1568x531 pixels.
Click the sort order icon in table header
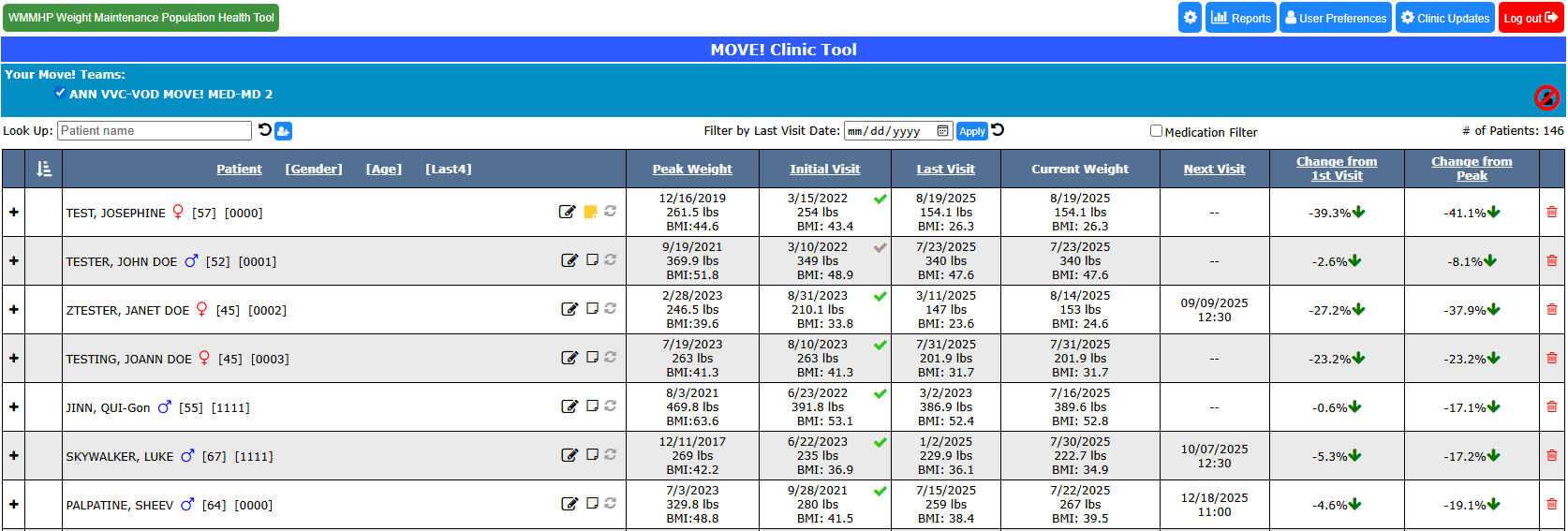click(43, 169)
